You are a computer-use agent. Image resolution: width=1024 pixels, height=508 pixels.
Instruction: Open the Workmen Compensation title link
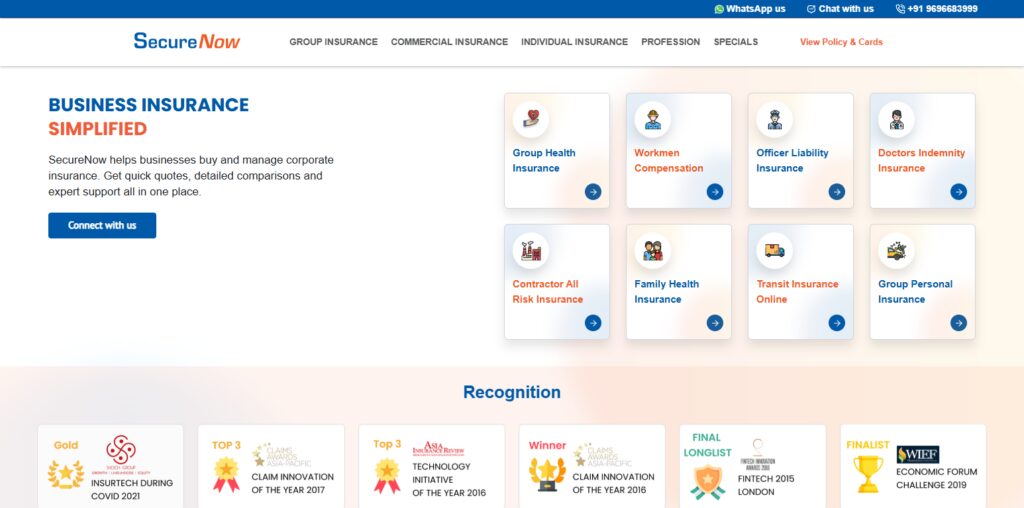(x=669, y=161)
